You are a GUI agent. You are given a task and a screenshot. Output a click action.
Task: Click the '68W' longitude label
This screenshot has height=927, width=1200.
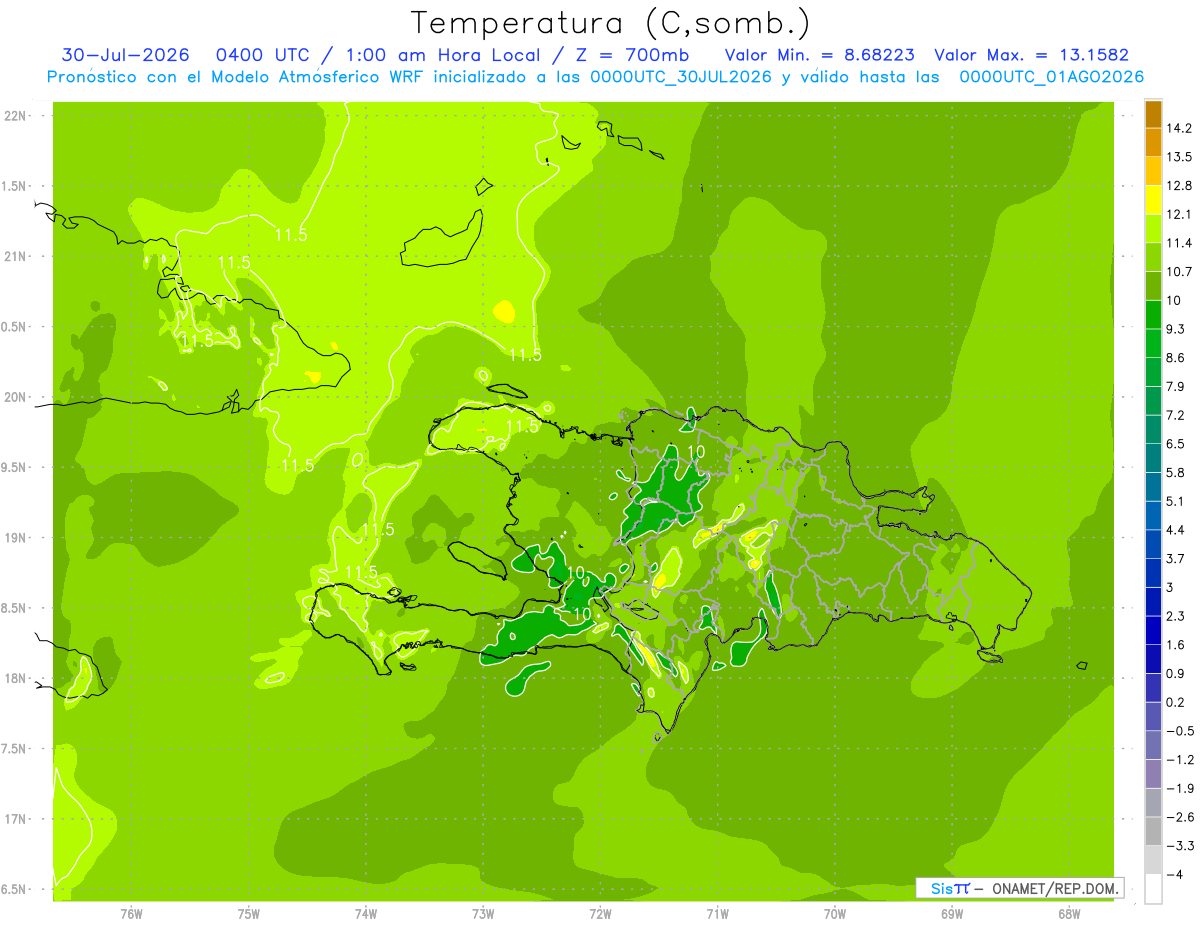[1069, 913]
